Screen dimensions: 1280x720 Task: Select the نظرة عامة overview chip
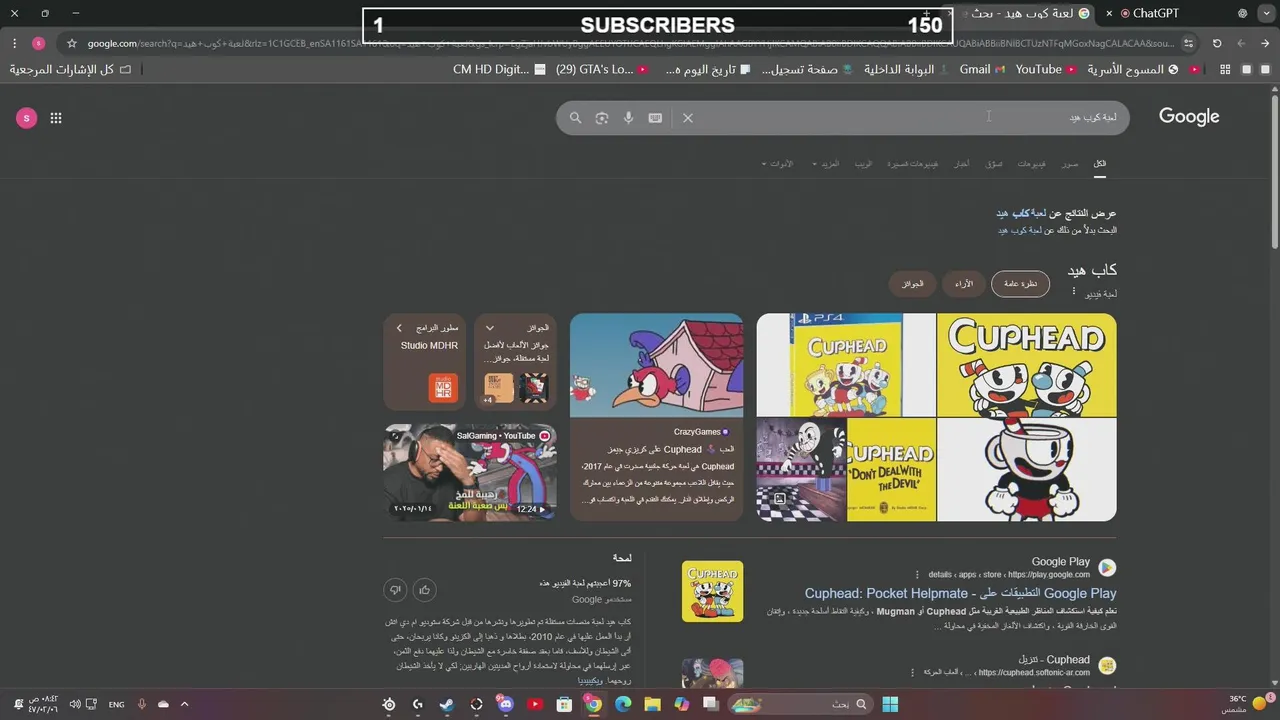pos(1020,284)
